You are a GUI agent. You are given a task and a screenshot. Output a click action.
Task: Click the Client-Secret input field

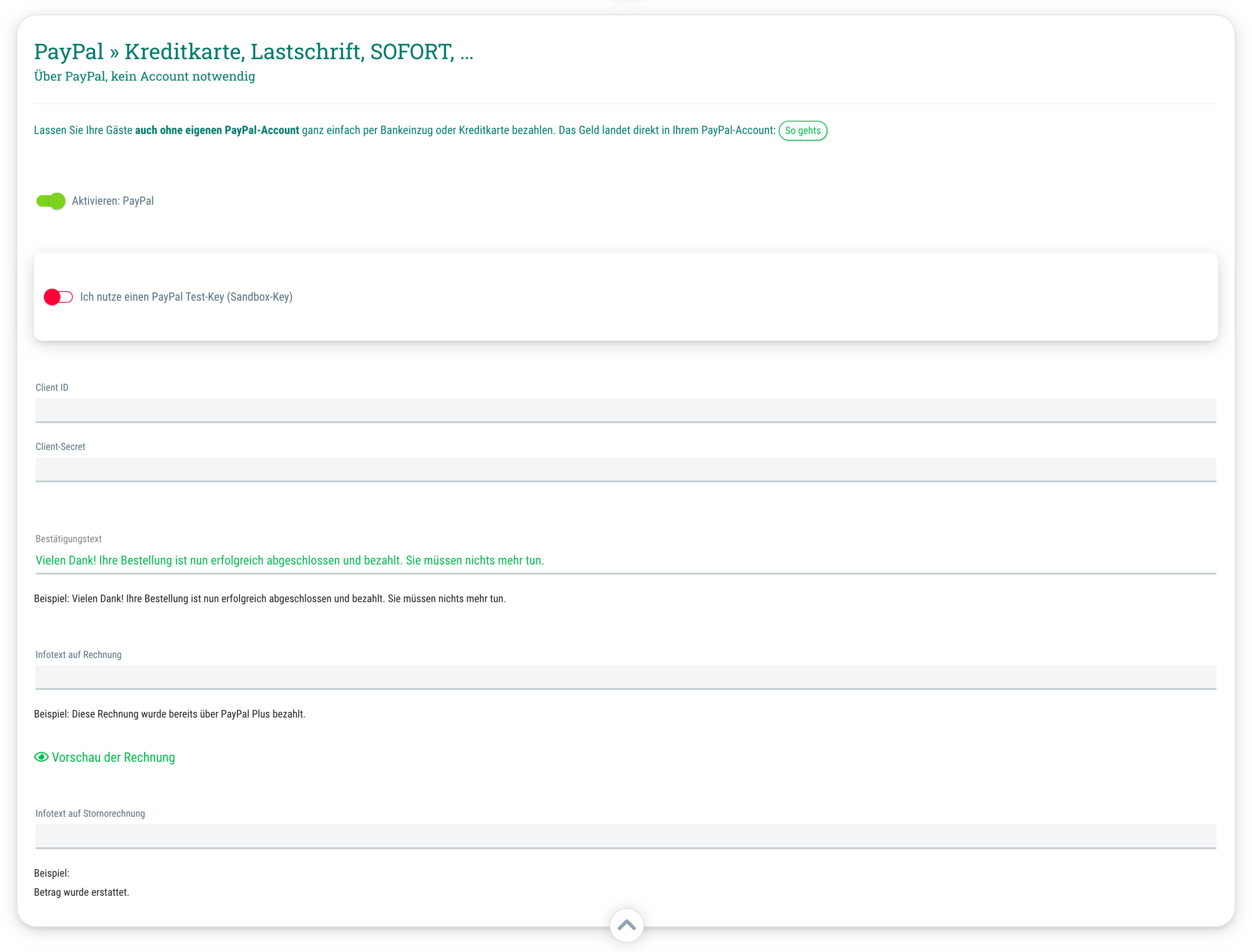626,470
